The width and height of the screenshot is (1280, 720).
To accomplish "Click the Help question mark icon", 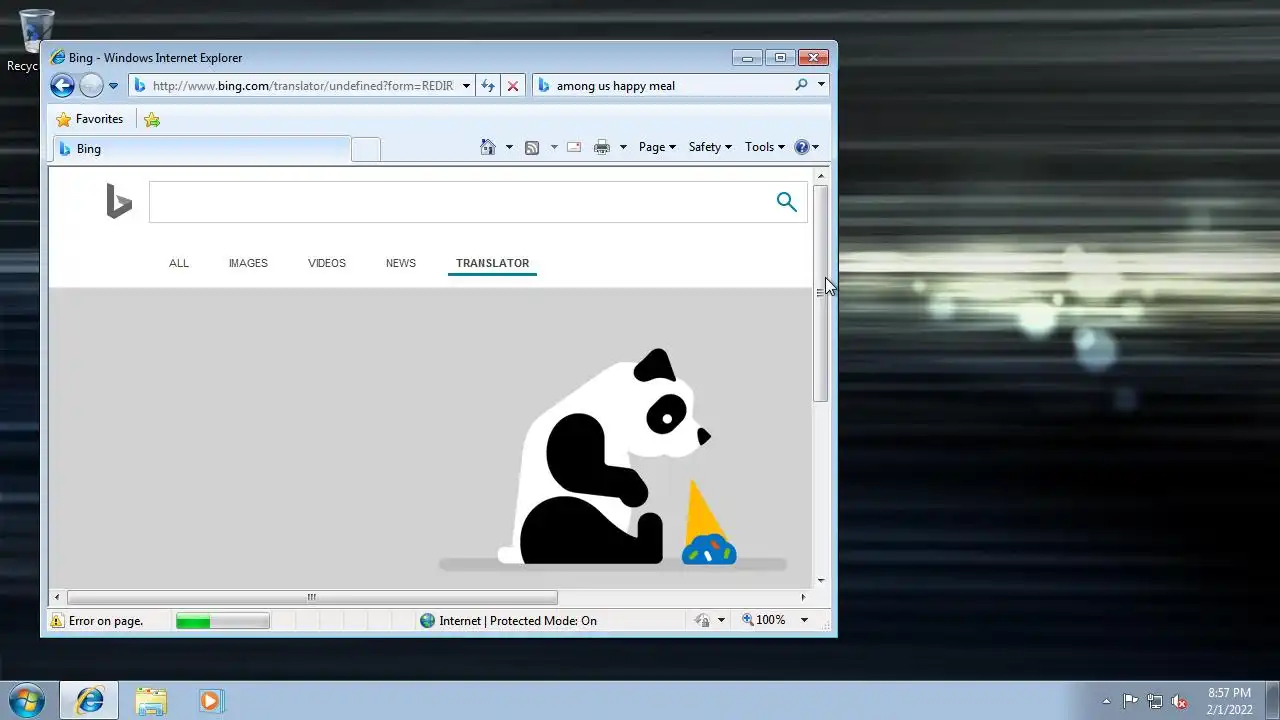I will (801, 147).
